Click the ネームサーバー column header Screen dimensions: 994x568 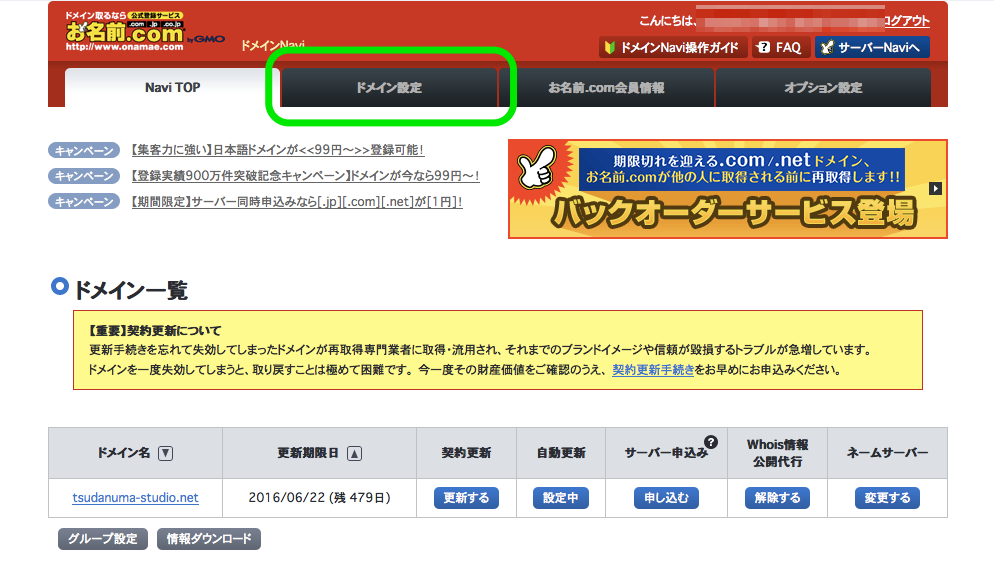[888, 453]
